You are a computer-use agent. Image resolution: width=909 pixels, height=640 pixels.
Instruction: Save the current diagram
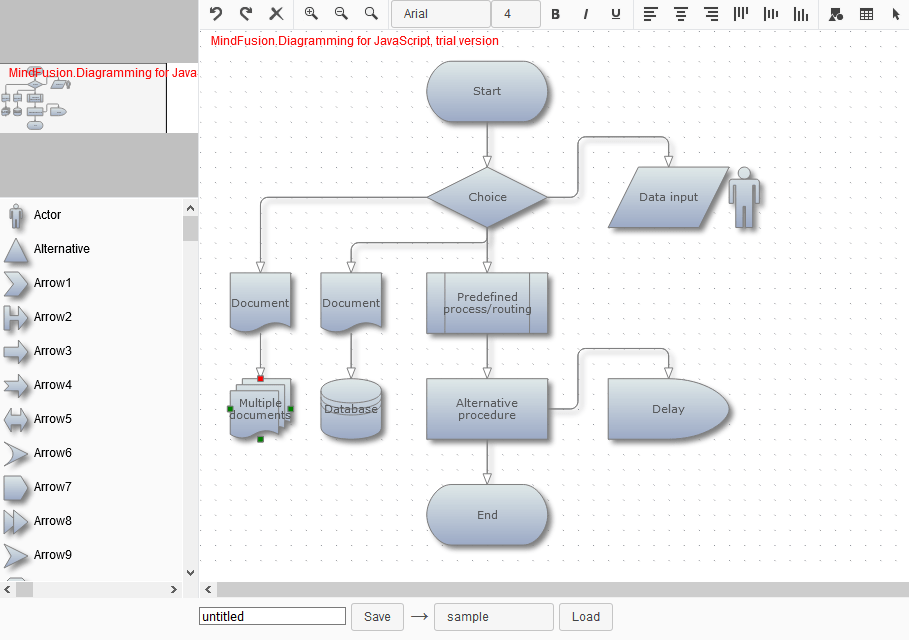[x=377, y=616]
